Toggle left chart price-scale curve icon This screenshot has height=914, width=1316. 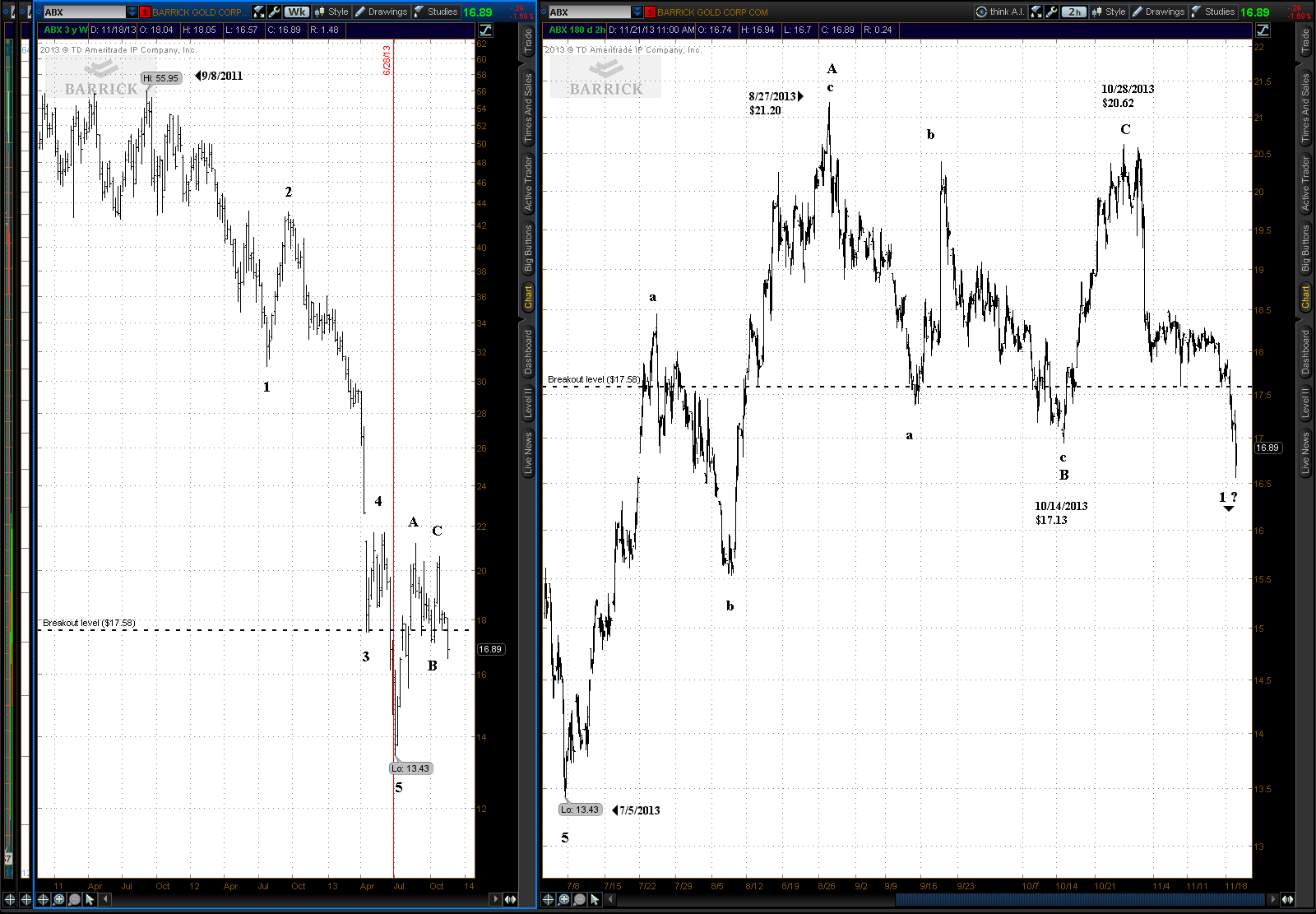[x=486, y=30]
